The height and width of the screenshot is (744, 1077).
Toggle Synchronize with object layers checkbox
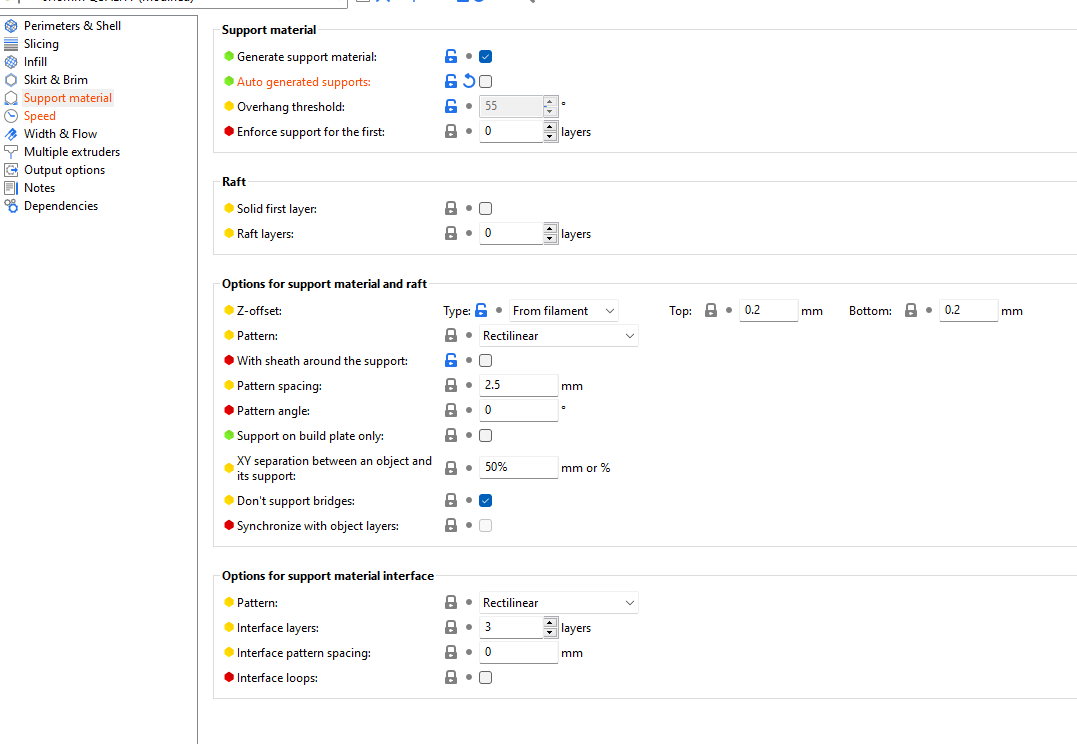pos(486,526)
